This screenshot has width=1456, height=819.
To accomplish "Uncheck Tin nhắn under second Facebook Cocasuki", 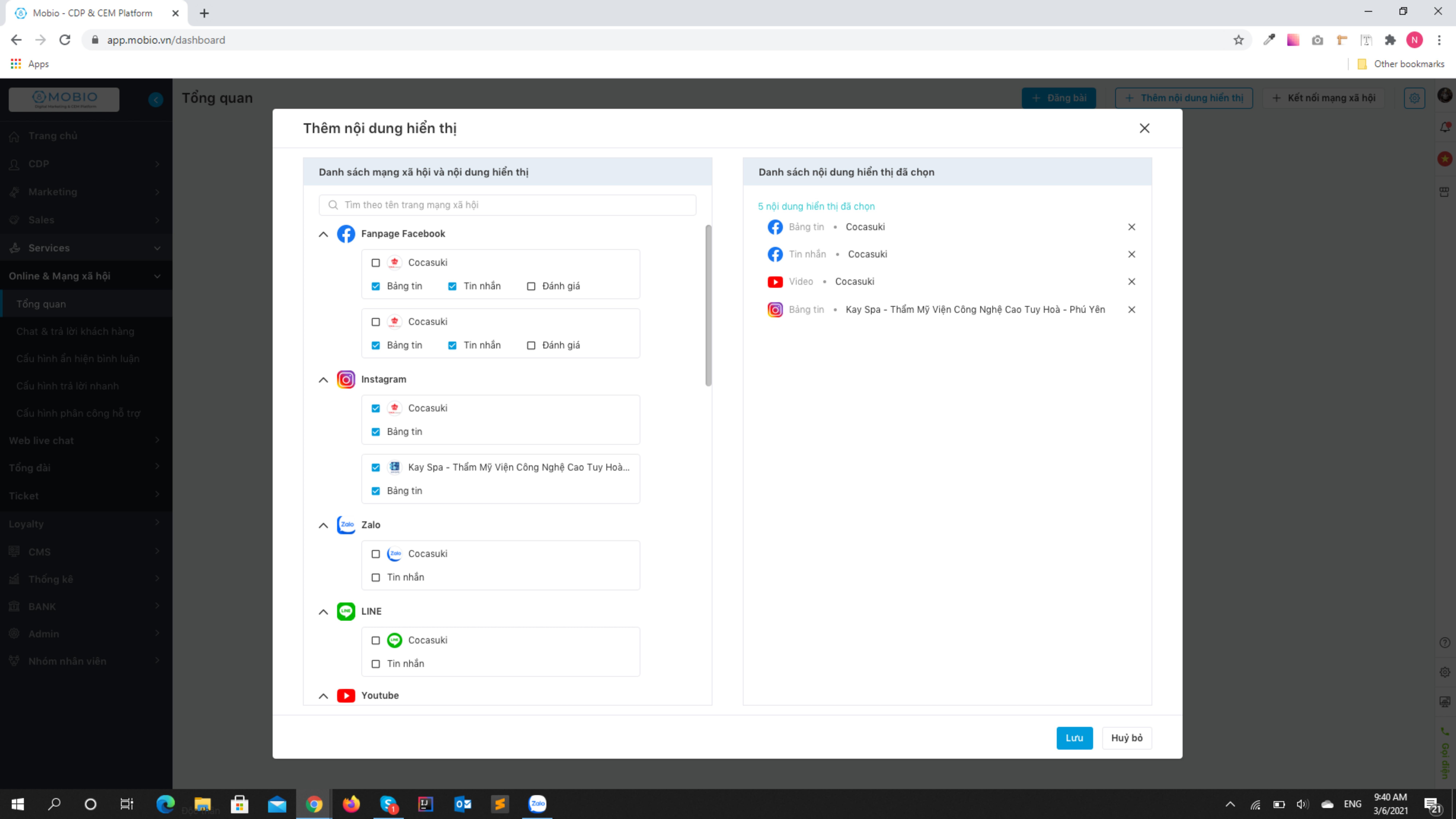I will click(x=452, y=345).
